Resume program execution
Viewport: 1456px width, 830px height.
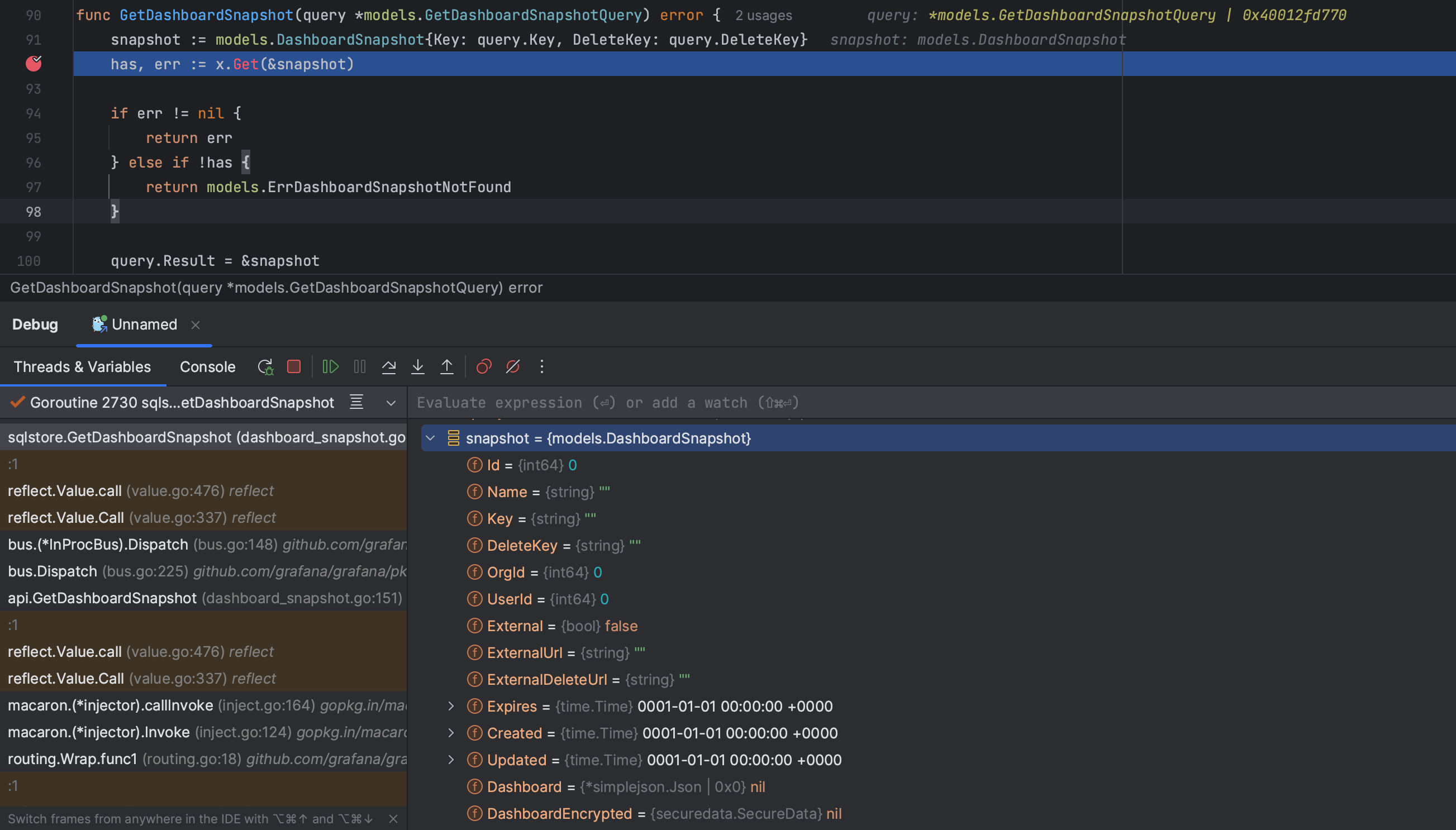[331, 366]
